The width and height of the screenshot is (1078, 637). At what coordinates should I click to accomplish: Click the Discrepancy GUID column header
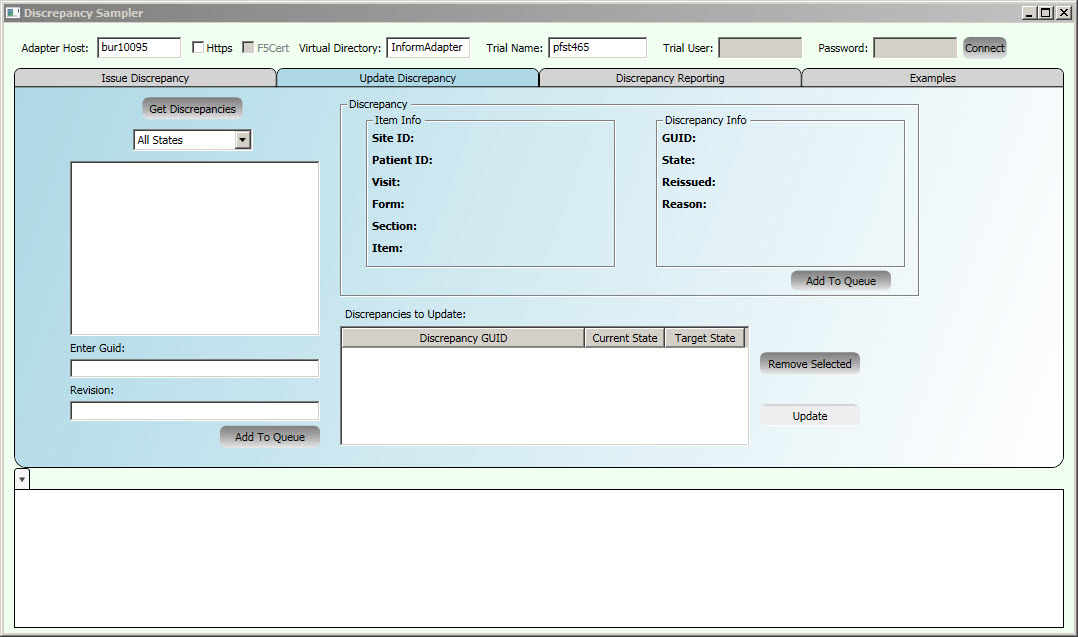pyautogui.click(x=463, y=338)
